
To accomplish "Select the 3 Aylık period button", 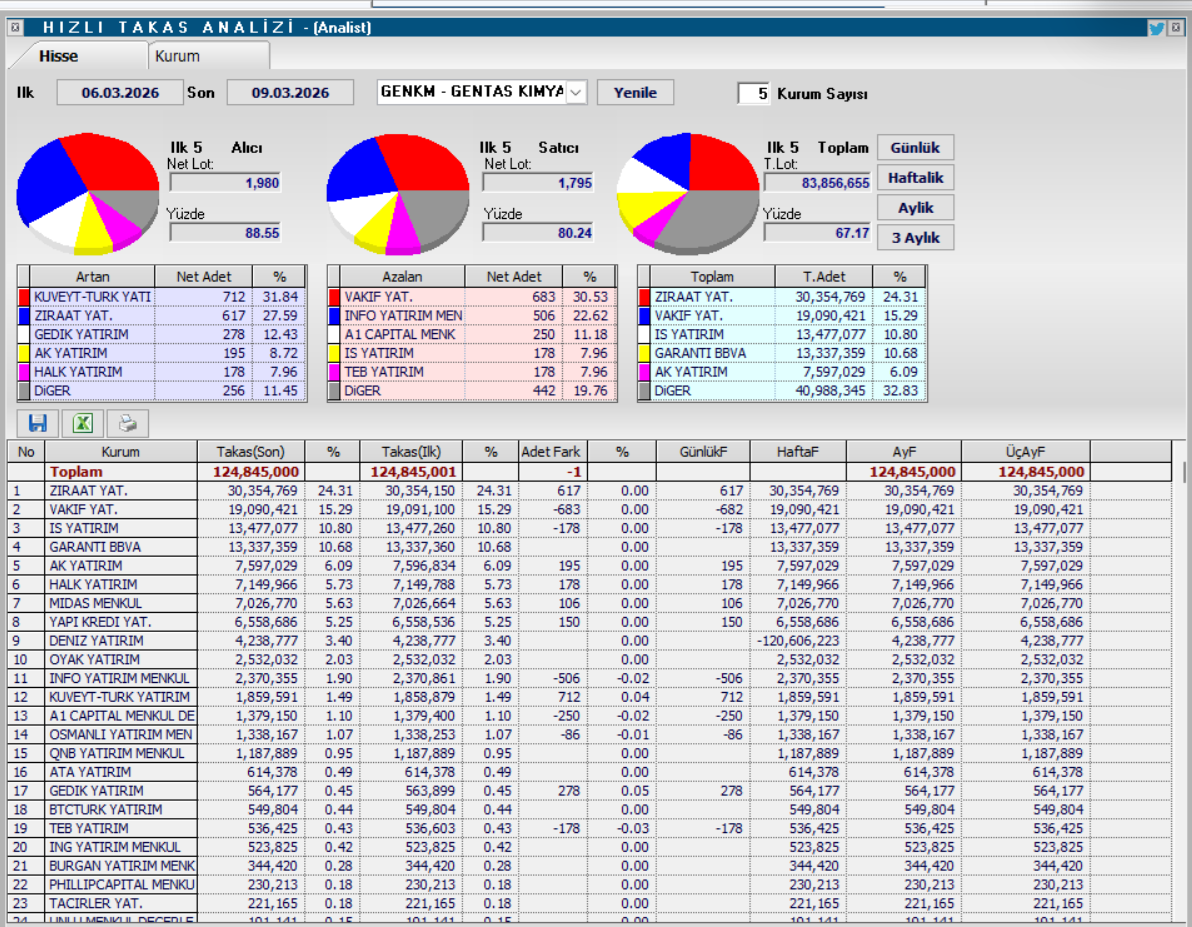I will click(x=915, y=238).
